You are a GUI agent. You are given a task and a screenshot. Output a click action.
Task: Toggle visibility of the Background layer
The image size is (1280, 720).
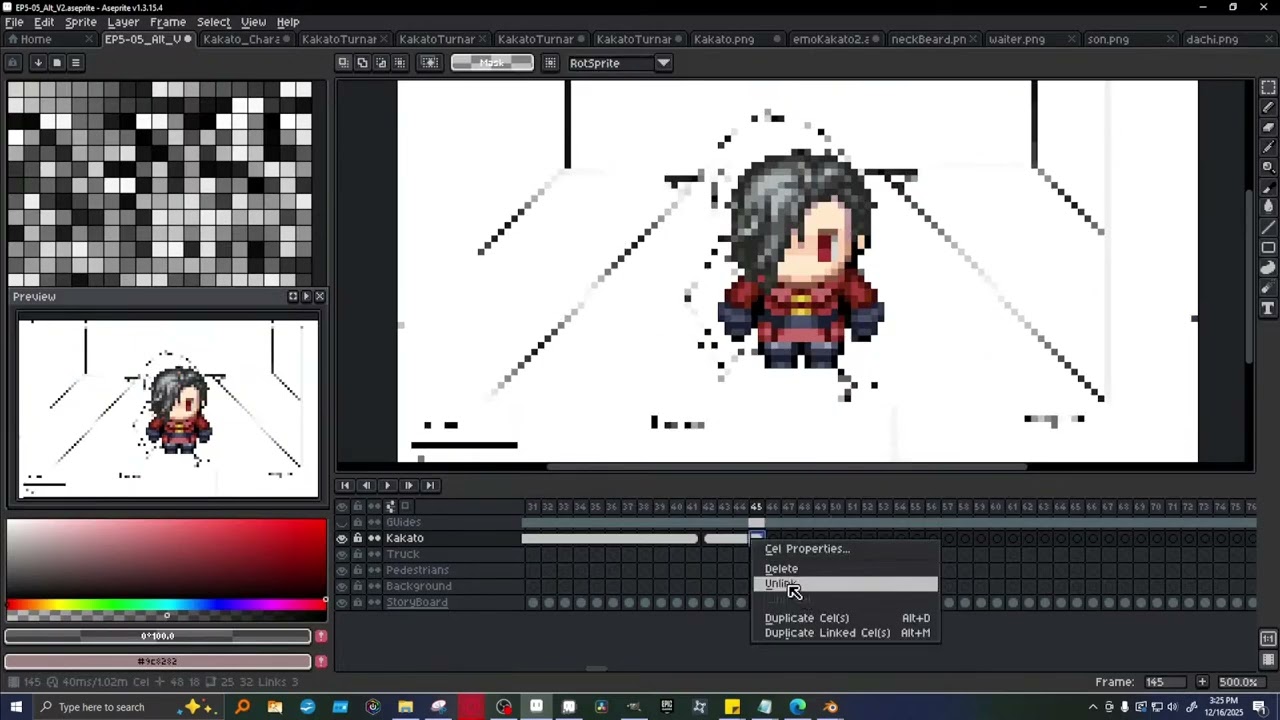click(342, 586)
